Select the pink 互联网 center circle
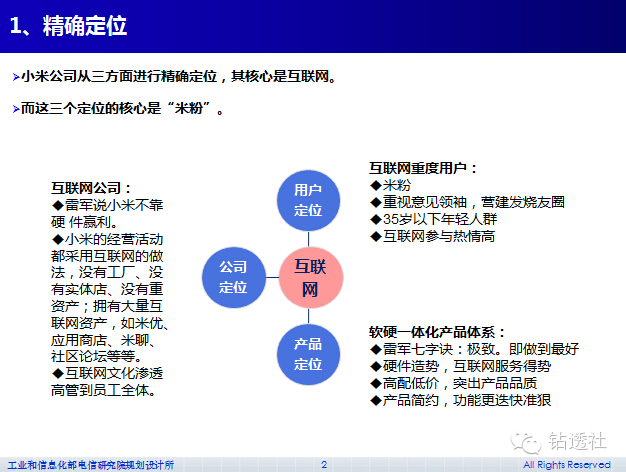This screenshot has width=626, height=472. pos(311,278)
